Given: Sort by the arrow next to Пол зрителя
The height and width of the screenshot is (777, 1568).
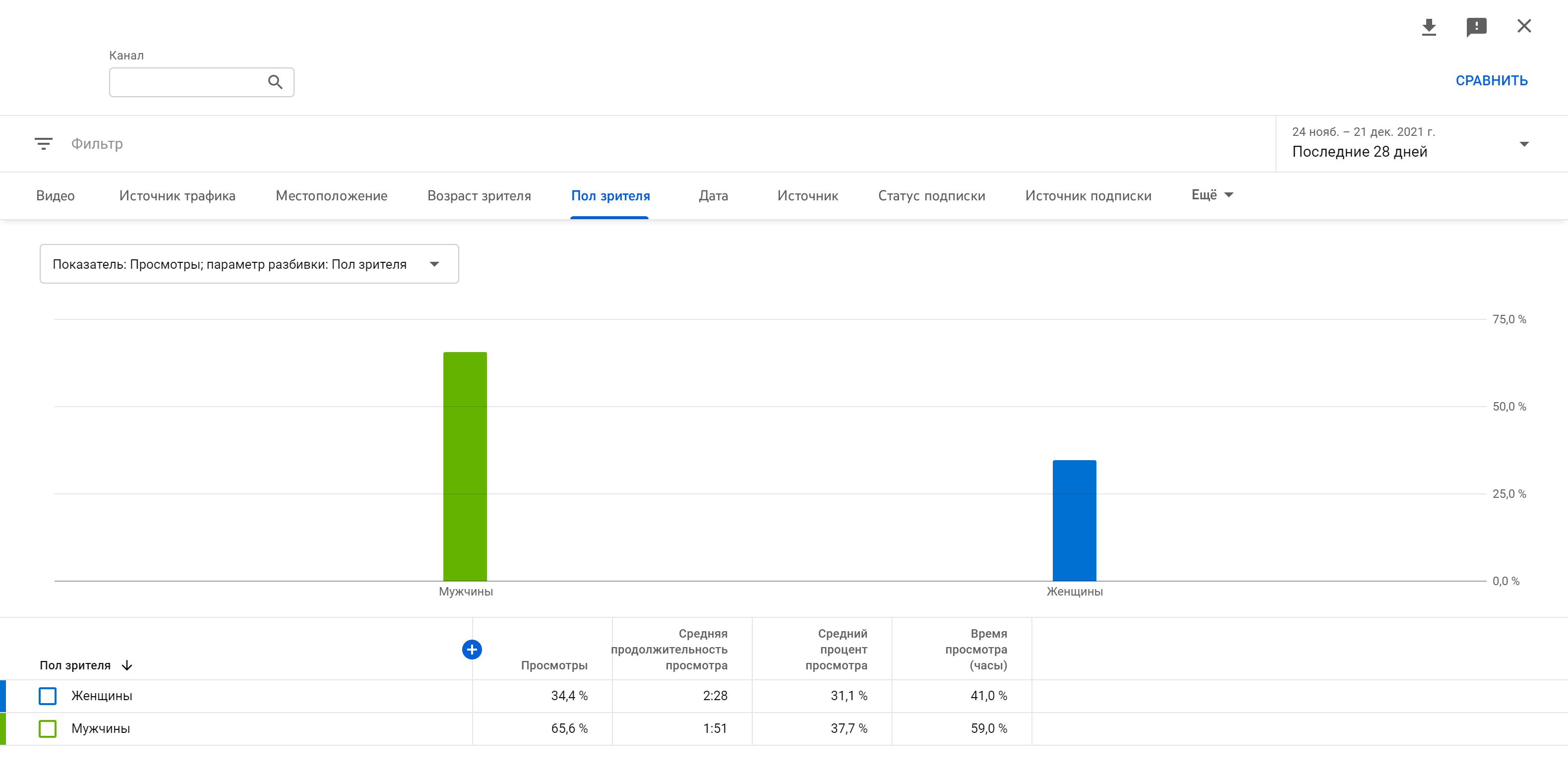Looking at the screenshot, I should pos(126,665).
